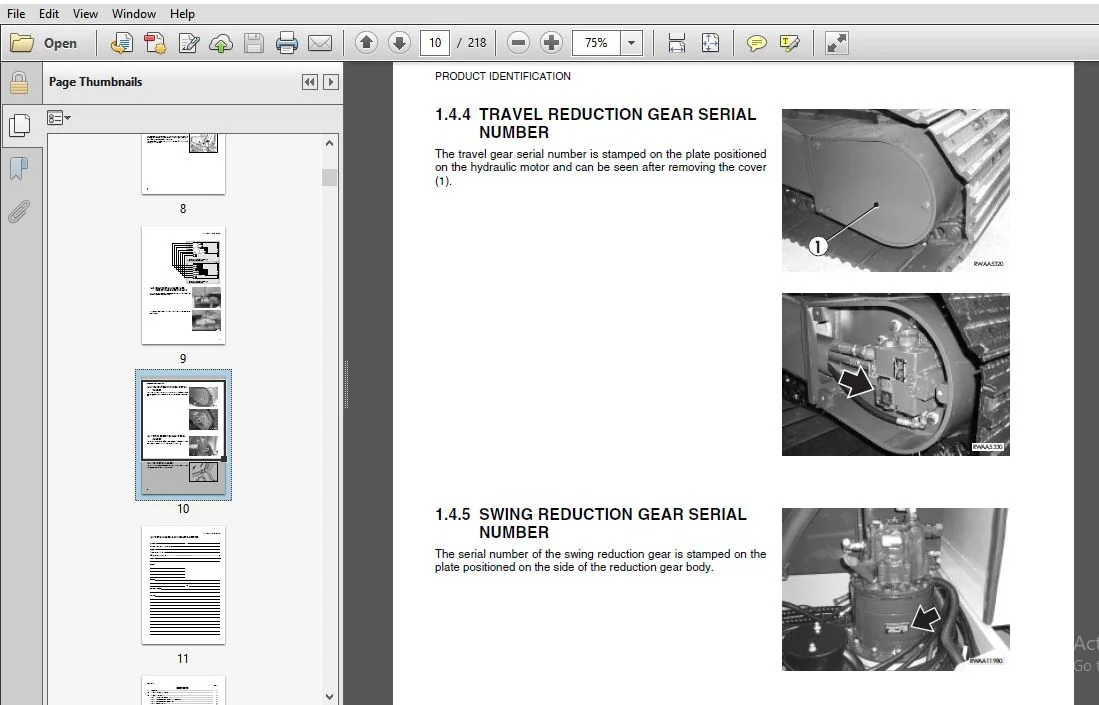
Task: Collapse the navigation pane with double arrows
Action: coord(310,82)
